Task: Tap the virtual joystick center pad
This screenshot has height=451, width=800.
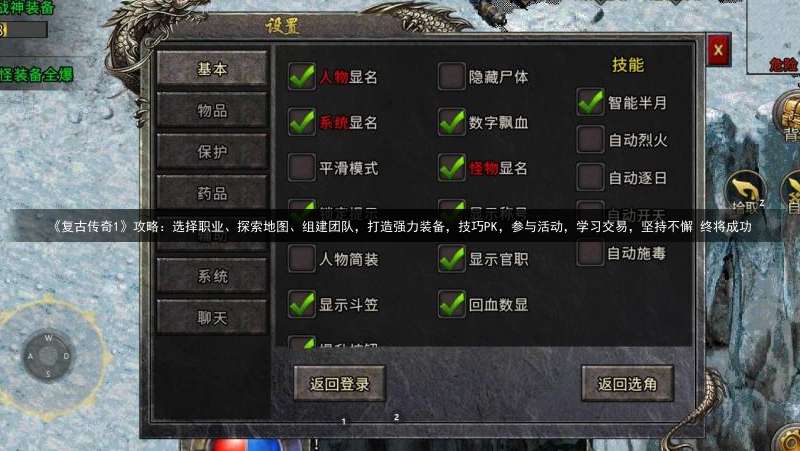Action: coord(48,356)
